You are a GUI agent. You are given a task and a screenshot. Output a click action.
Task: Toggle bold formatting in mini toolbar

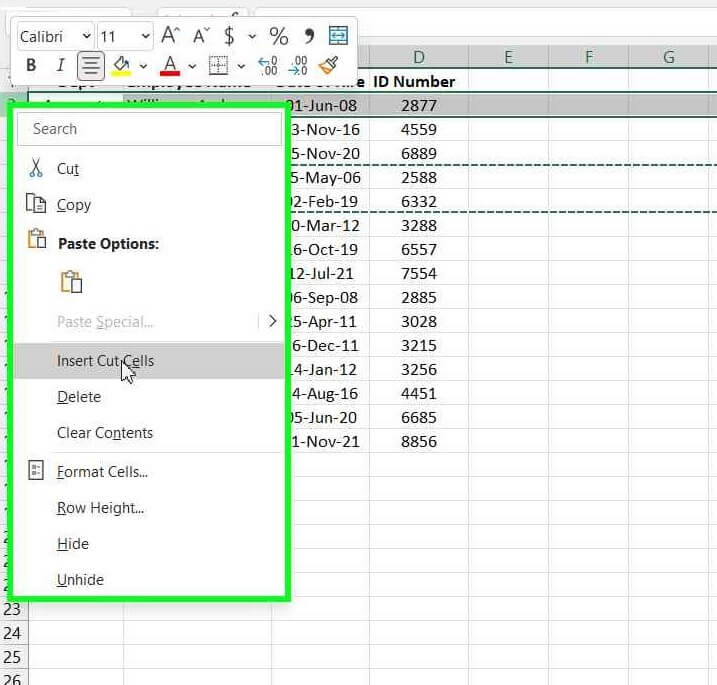(x=31, y=66)
